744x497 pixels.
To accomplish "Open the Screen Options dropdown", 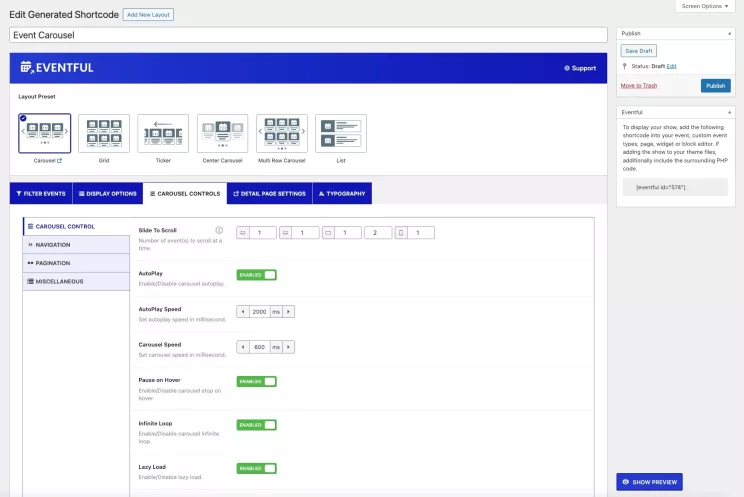I will [706, 6].
